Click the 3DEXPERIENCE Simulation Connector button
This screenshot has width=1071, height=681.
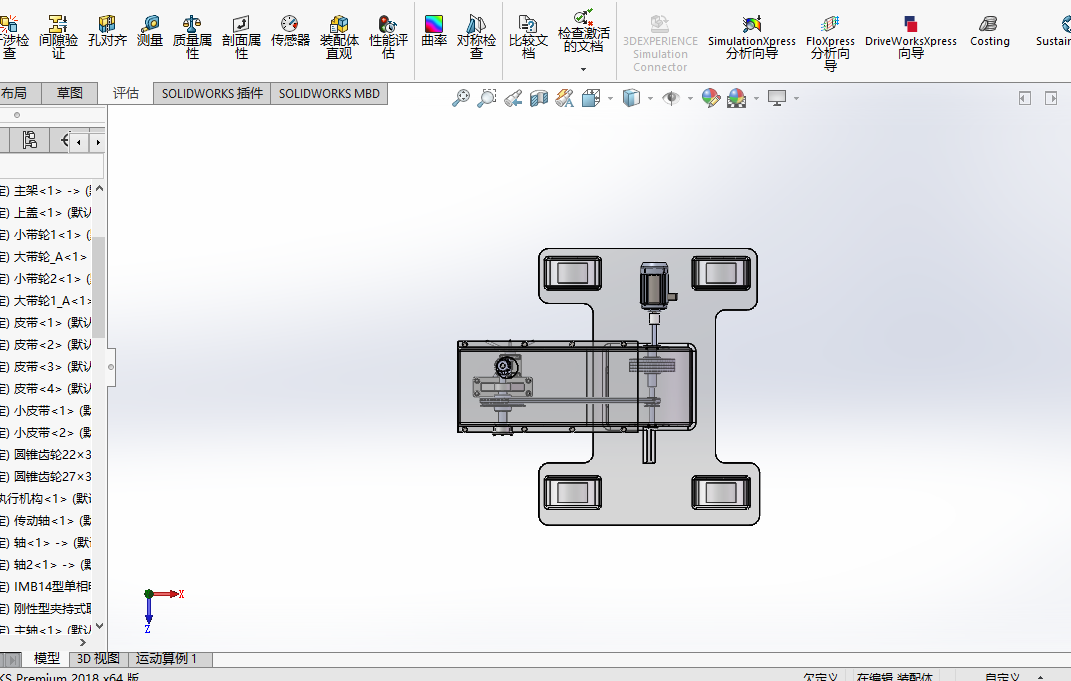660,44
